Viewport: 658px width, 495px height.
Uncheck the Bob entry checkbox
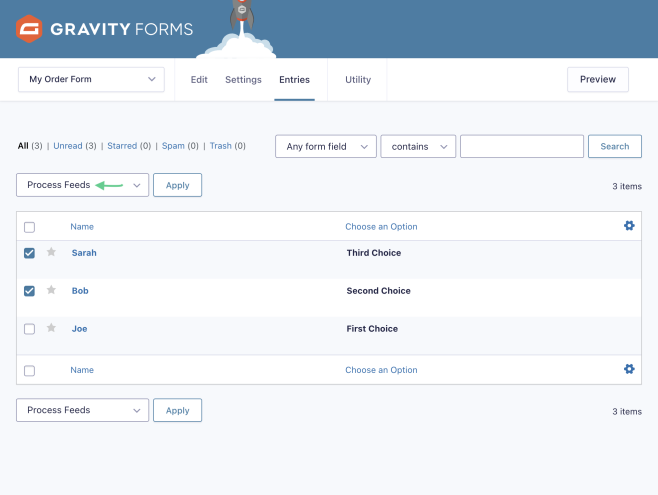pyautogui.click(x=29, y=291)
